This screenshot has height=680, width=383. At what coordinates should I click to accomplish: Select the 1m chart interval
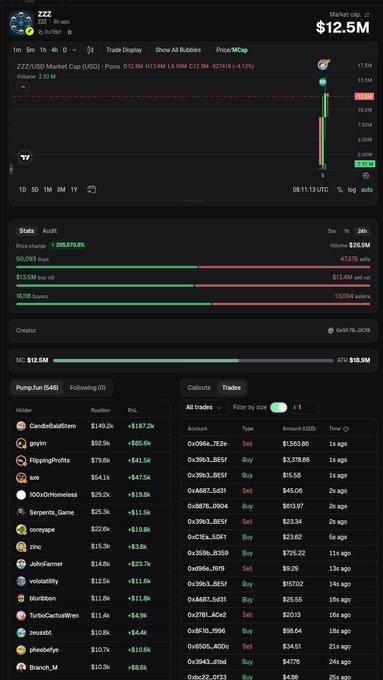coord(17,50)
